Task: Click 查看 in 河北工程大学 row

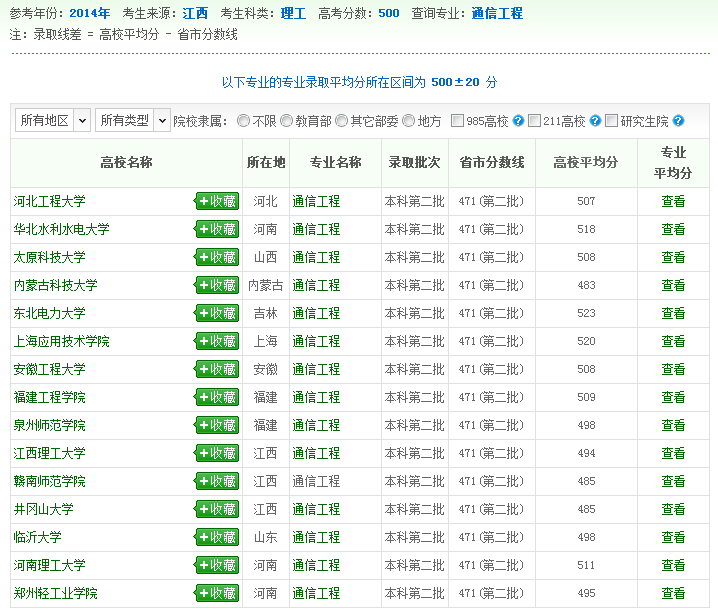Action: pos(673,201)
